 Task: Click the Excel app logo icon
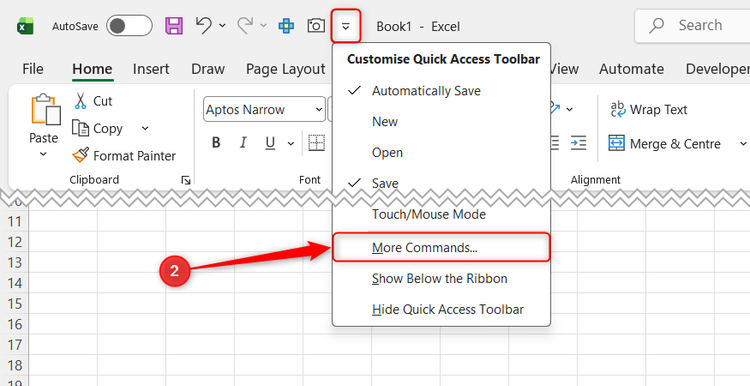coord(25,26)
